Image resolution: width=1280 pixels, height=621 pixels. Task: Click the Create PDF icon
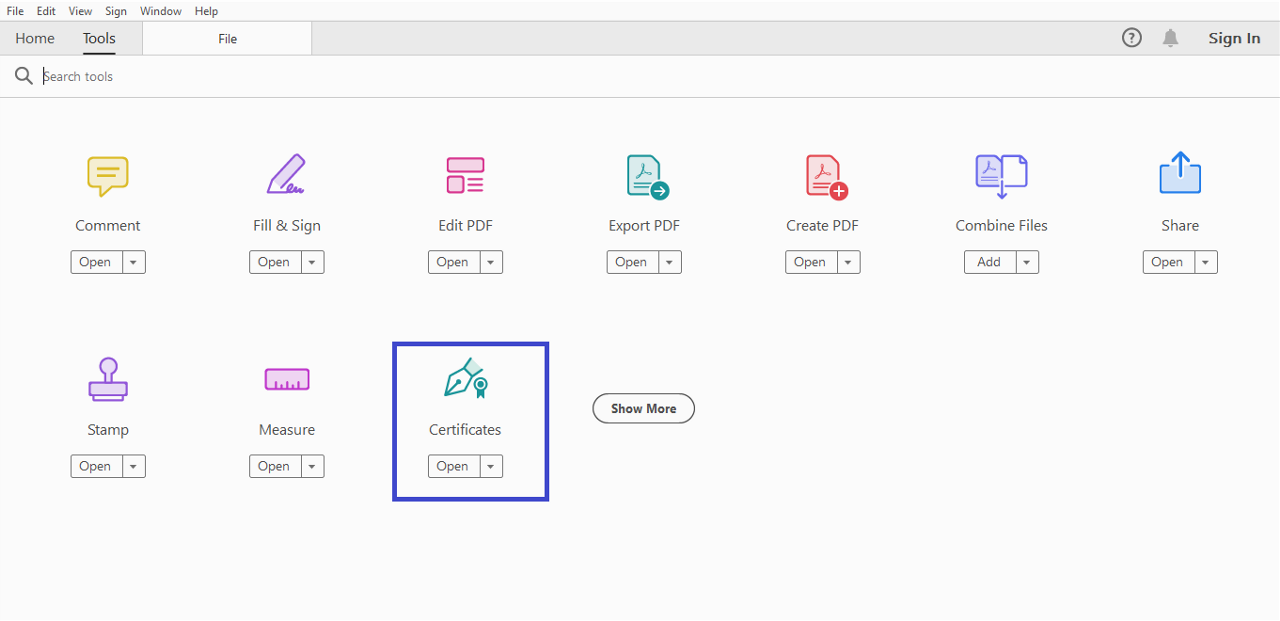point(825,176)
